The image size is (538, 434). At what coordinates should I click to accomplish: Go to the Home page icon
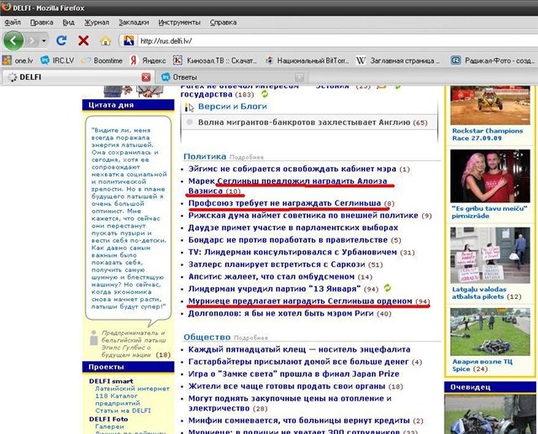(x=105, y=41)
